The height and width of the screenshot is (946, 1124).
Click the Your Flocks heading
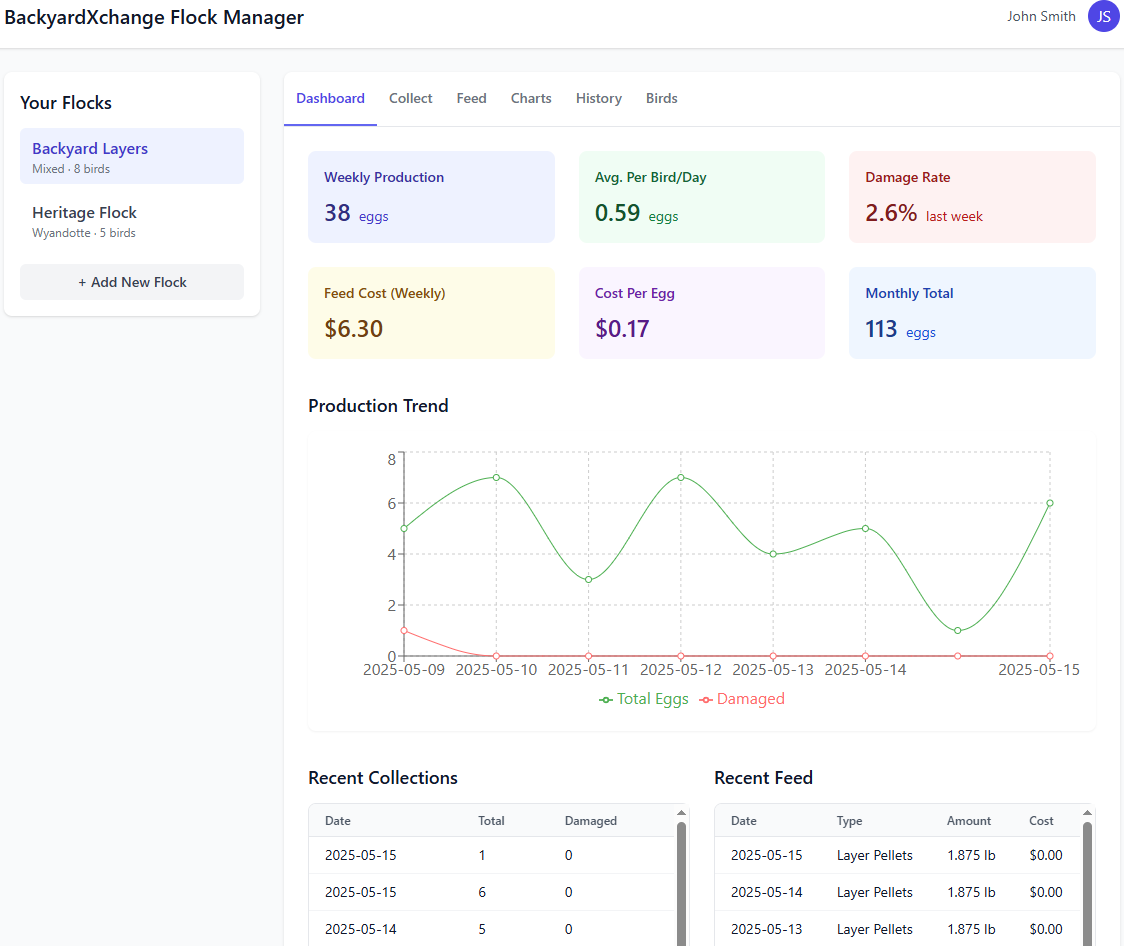[66, 103]
